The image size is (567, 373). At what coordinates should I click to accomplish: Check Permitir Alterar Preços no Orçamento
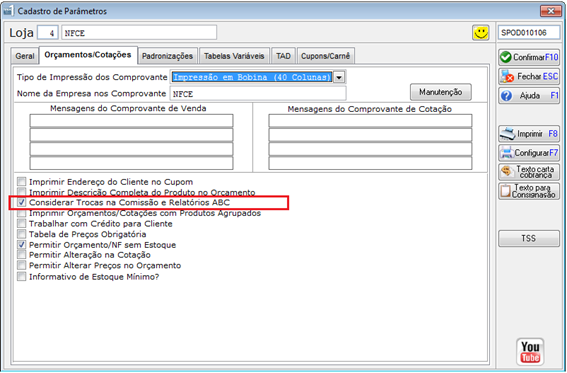pos(22,266)
